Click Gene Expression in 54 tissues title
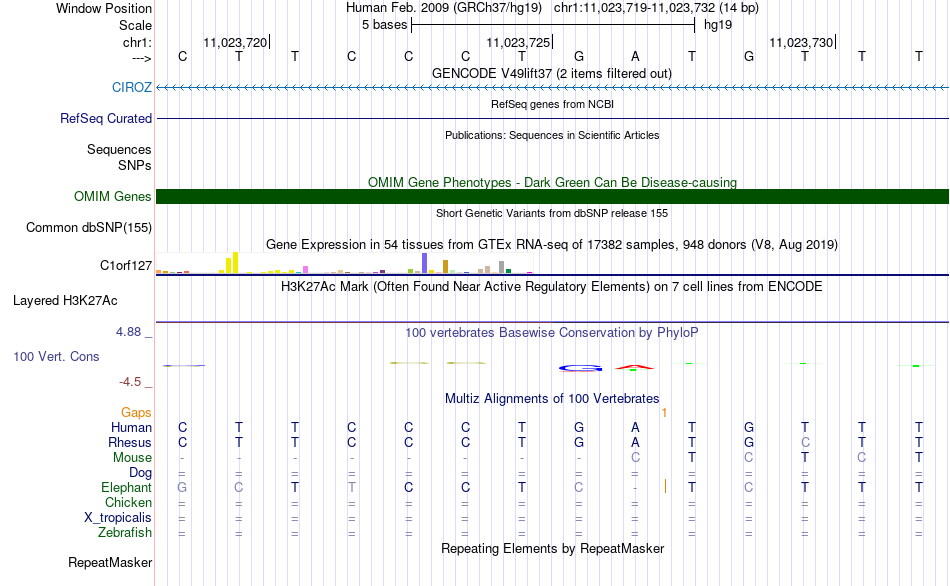950x586 pixels. coord(552,245)
